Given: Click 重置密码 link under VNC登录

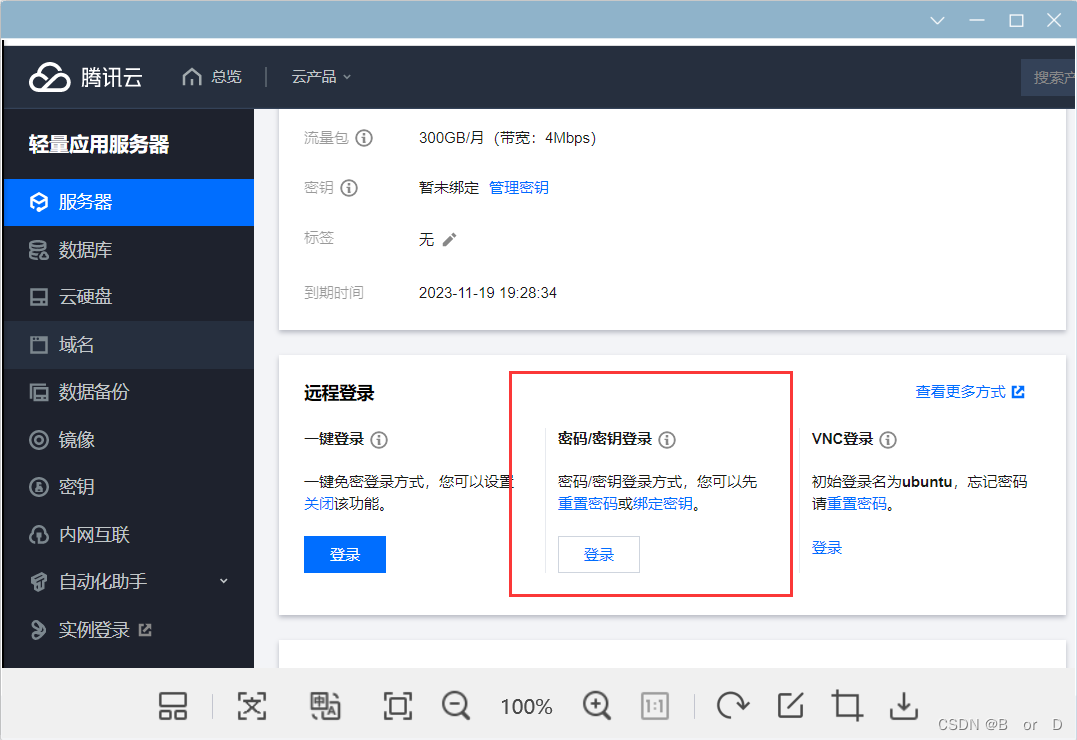Looking at the screenshot, I should click(857, 504).
